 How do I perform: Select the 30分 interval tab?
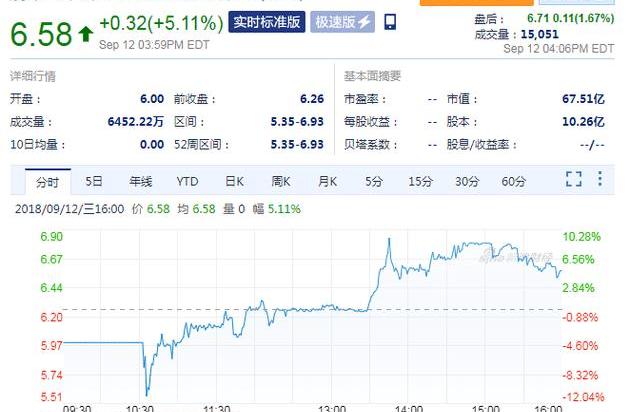tap(467, 181)
